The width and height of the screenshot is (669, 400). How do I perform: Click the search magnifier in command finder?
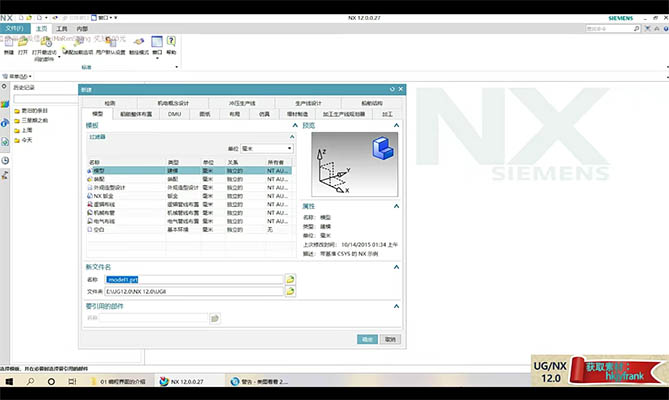click(637, 29)
